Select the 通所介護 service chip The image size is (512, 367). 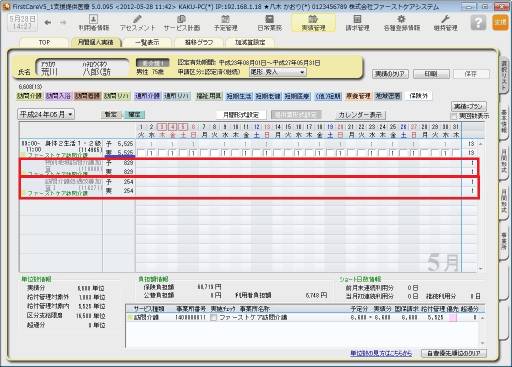(x=147, y=96)
